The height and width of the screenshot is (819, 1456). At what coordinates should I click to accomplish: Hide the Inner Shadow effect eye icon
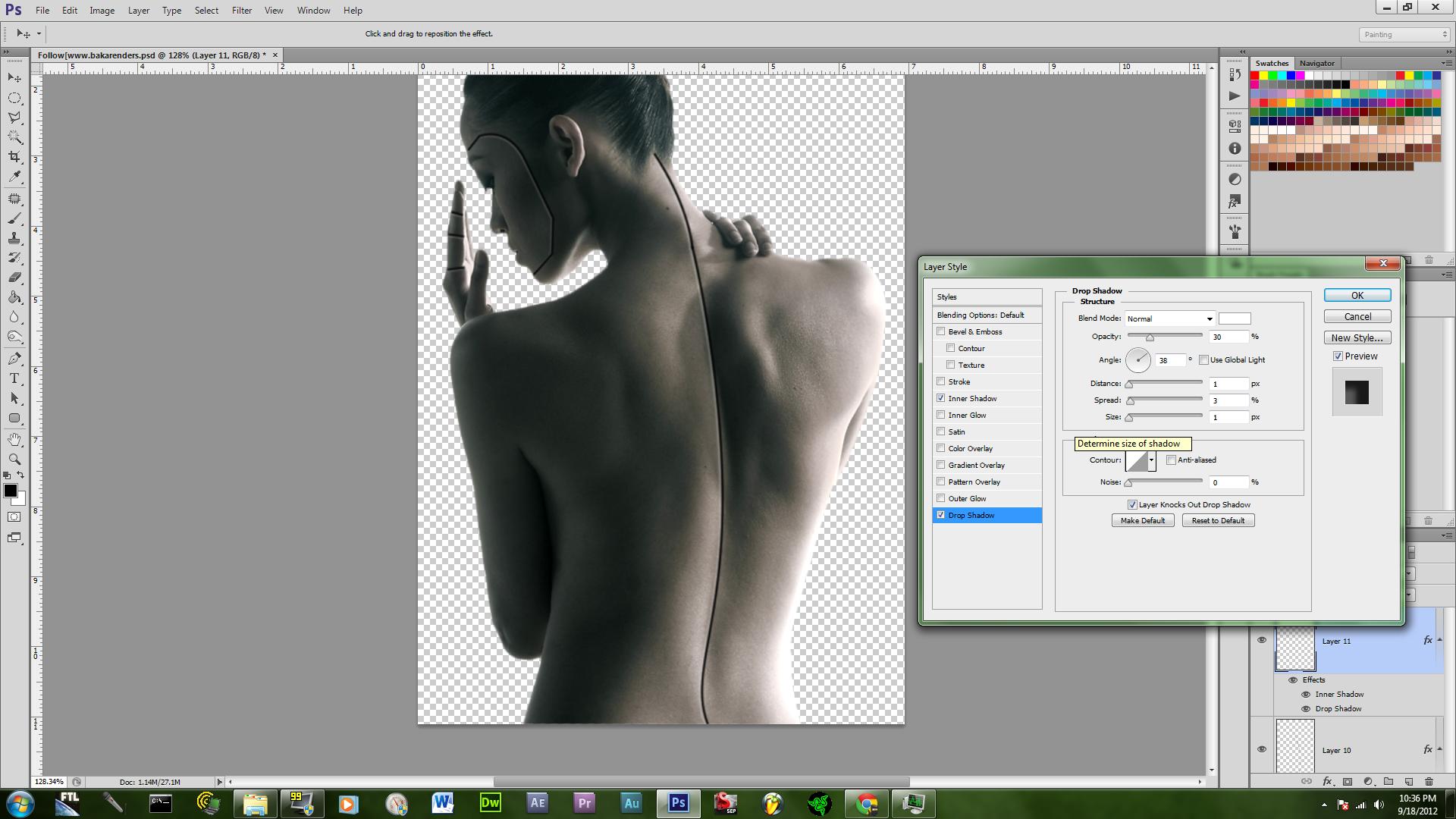click(1306, 695)
